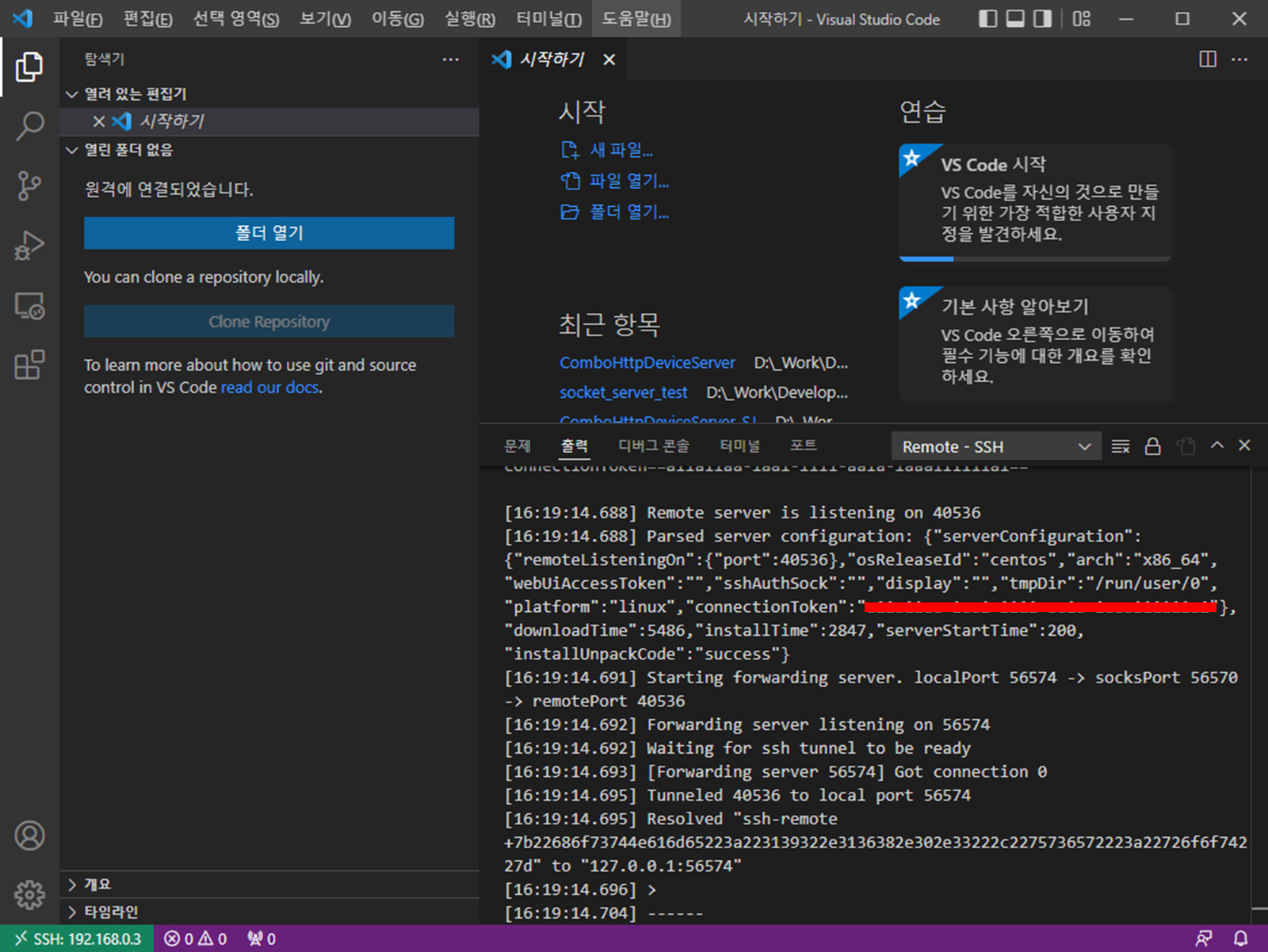Switch to the 디버그 콘솔 tab
The height and width of the screenshot is (952, 1268).
654,445
